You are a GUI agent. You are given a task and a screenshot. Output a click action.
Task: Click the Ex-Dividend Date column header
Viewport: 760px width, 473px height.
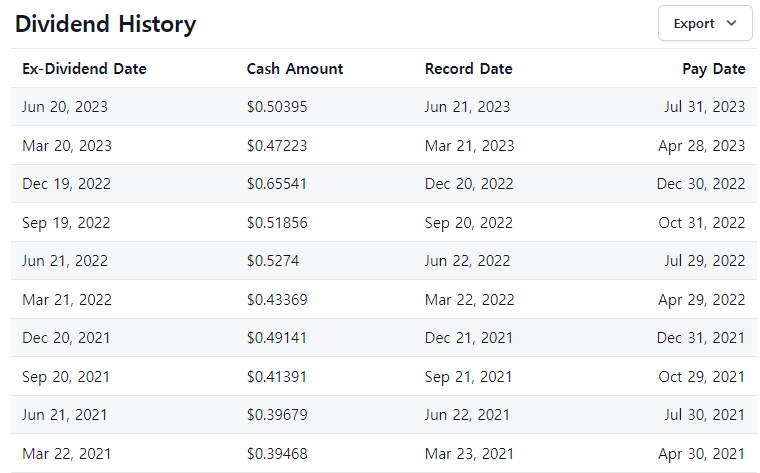point(84,69)
